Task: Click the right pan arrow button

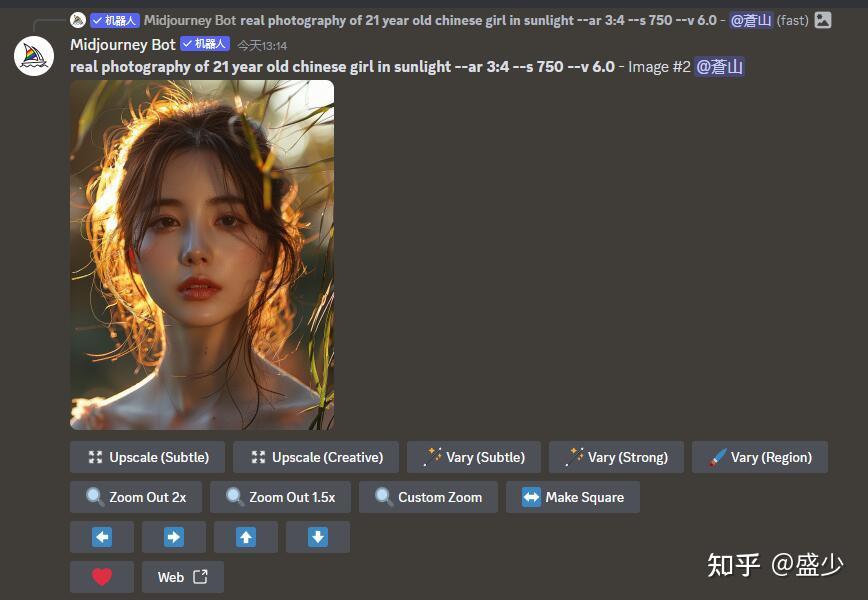Action: pos(173,537)
